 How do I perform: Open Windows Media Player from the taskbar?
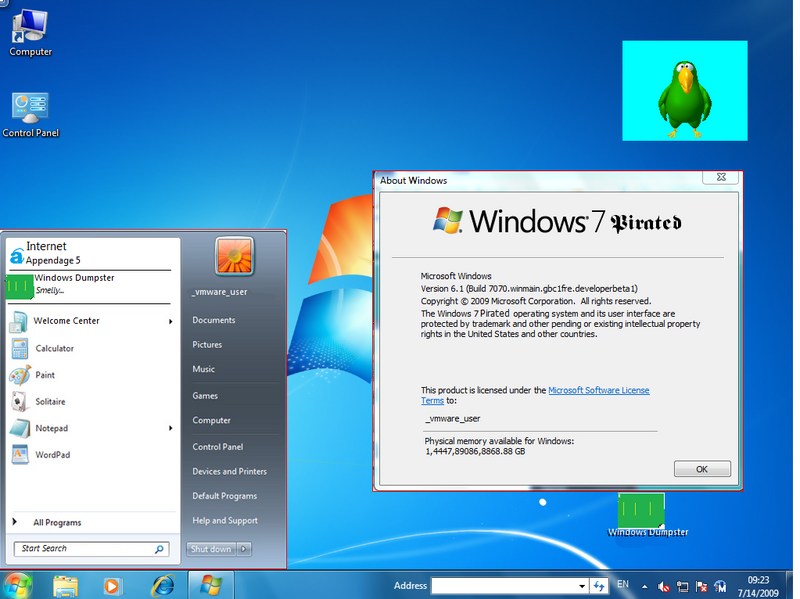point(110,586)
